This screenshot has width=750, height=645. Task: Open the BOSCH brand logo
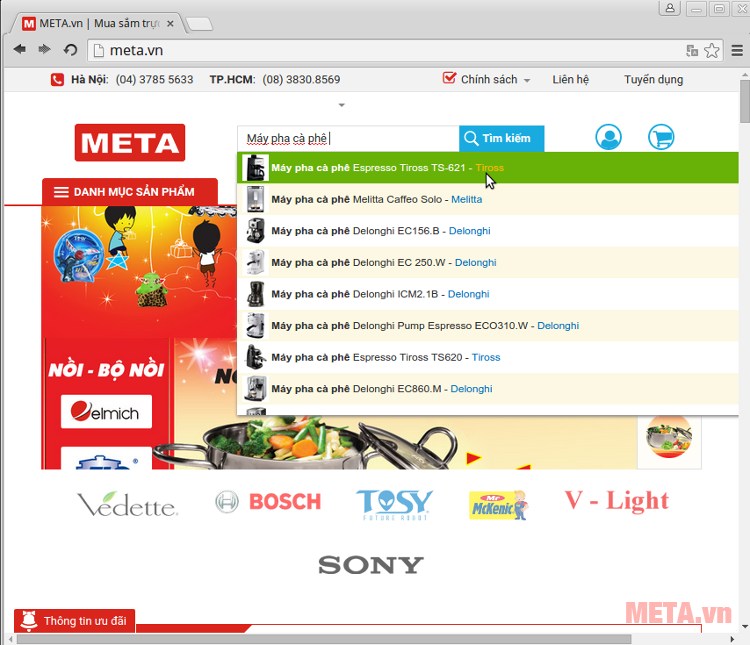268,502
